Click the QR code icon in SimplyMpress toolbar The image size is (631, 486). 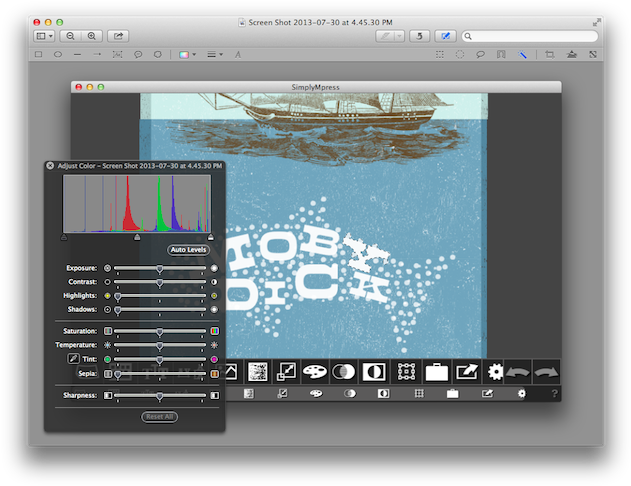[258, 372]
